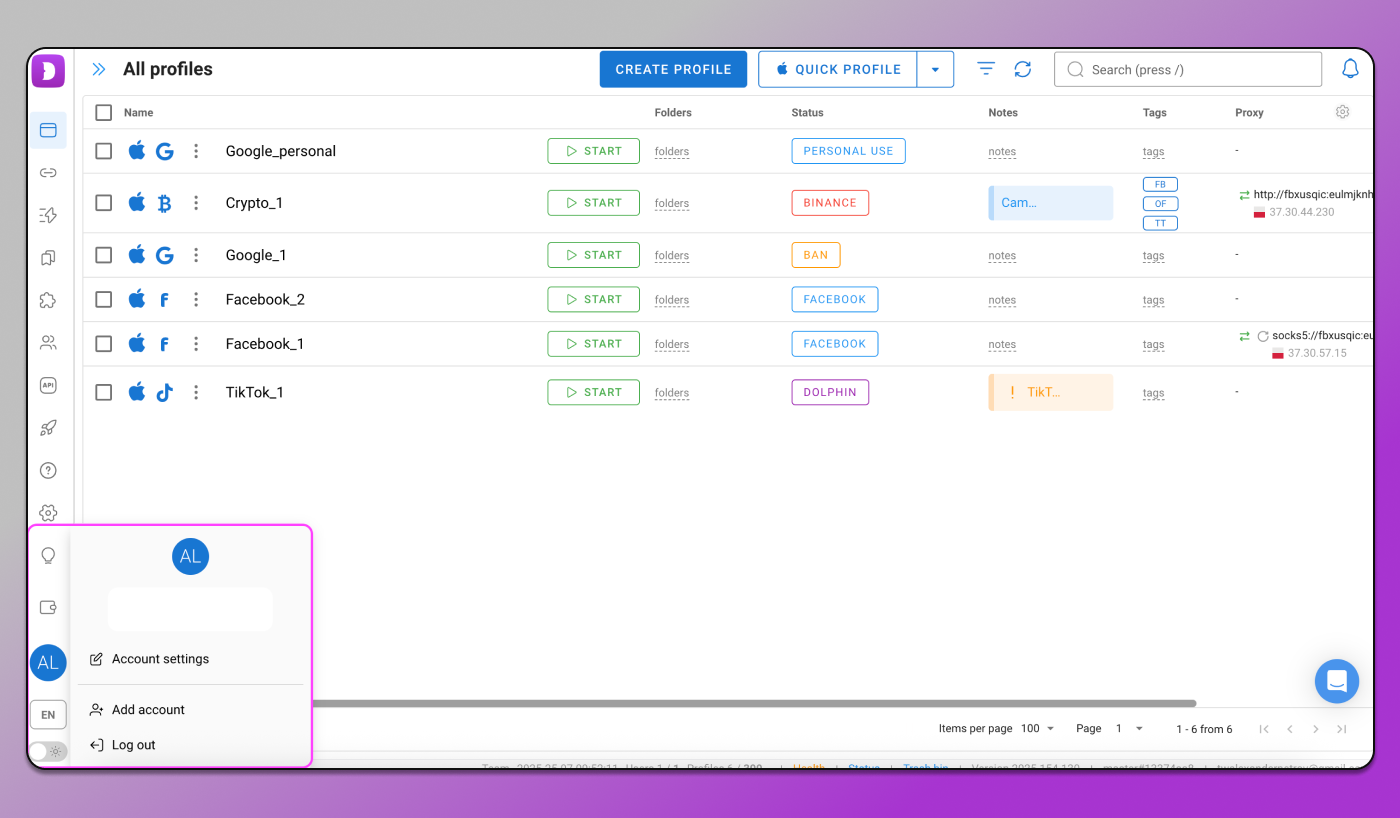This screenshot has width=1400, height=818.
Task: Open the sidebar settings gear
Action: click(48, 513)
